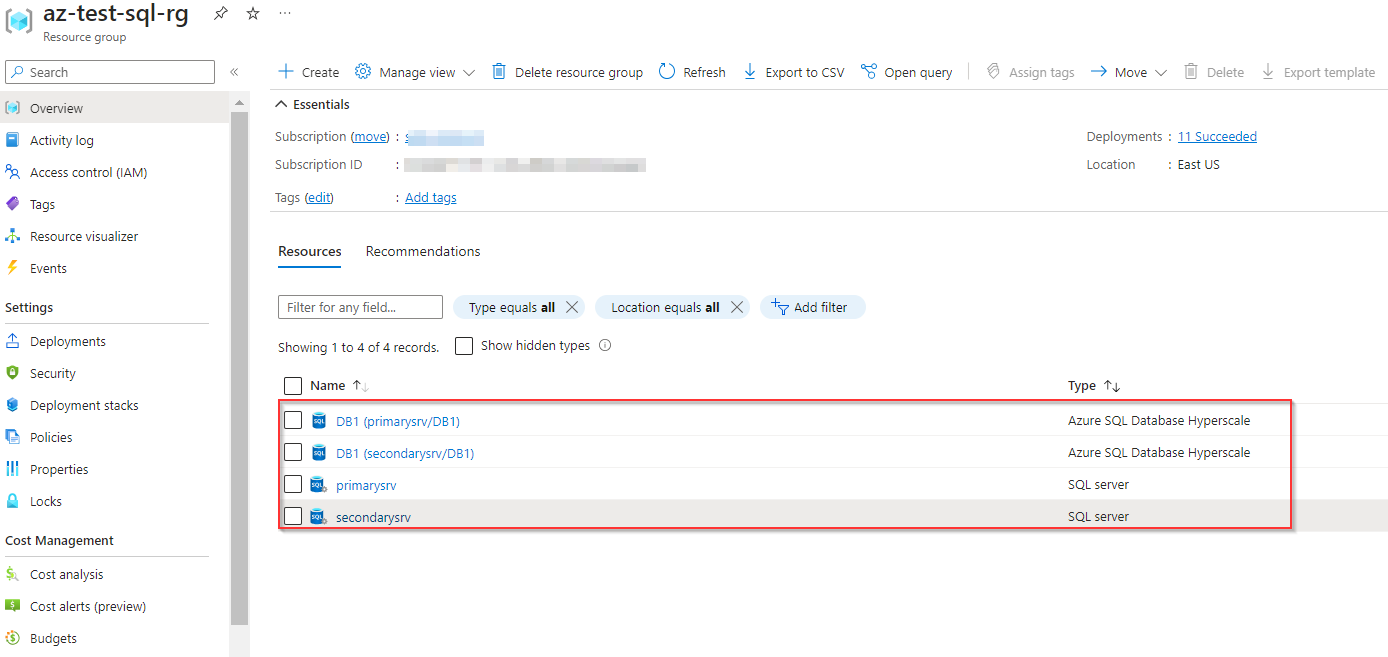Click the Deployments icon in sidebar
This screenshot has height=657, width=1388.
click(13, 341)
